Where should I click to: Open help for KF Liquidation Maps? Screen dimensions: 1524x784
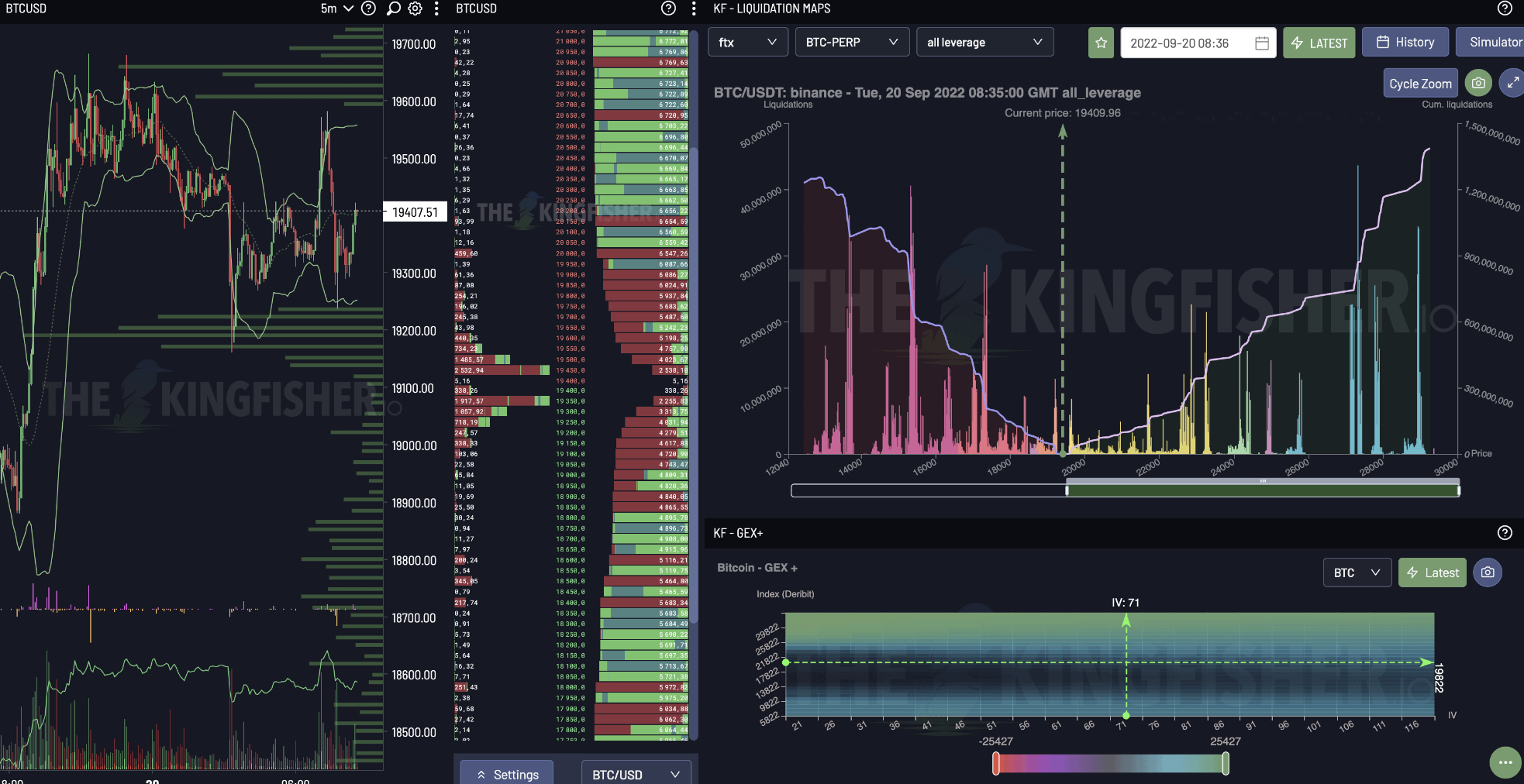coord(1505,9)
